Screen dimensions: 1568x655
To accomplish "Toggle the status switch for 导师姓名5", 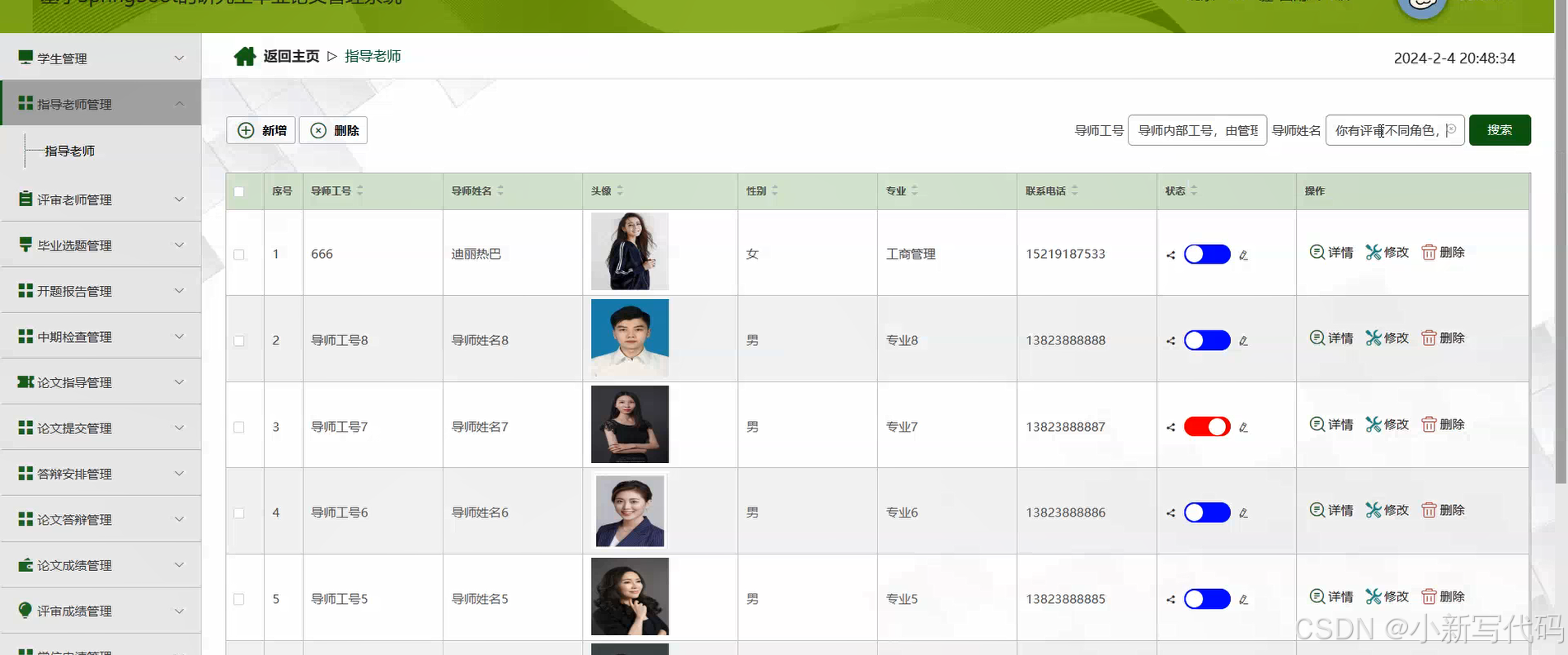I will [1207, 599].
